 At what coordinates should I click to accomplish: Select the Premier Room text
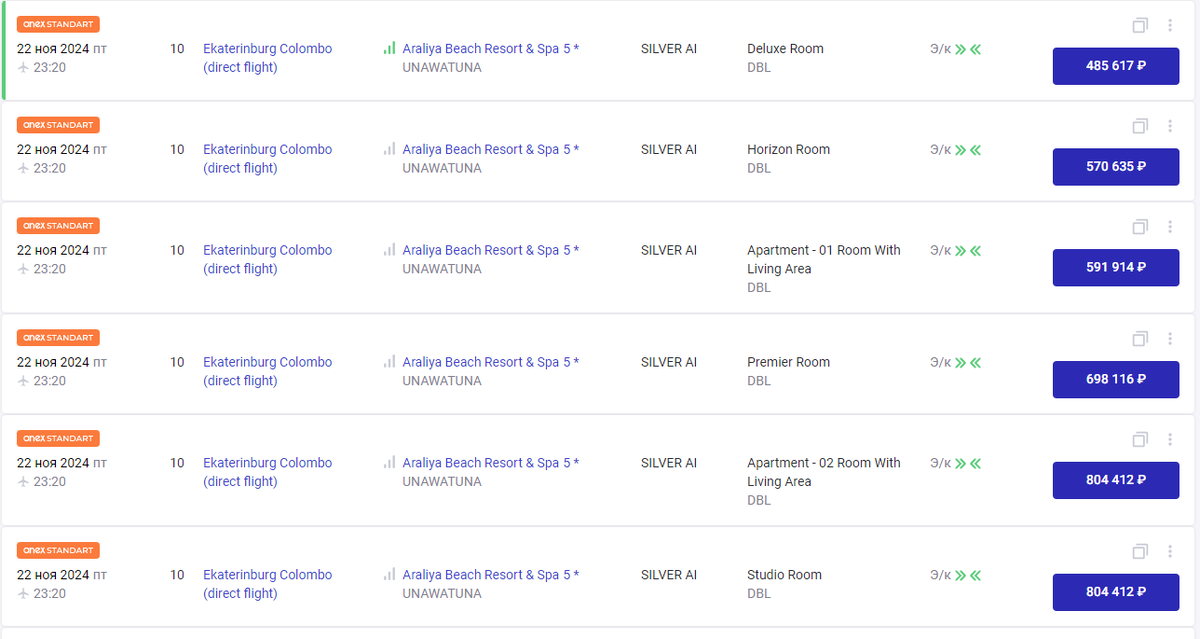coord(789,362)
